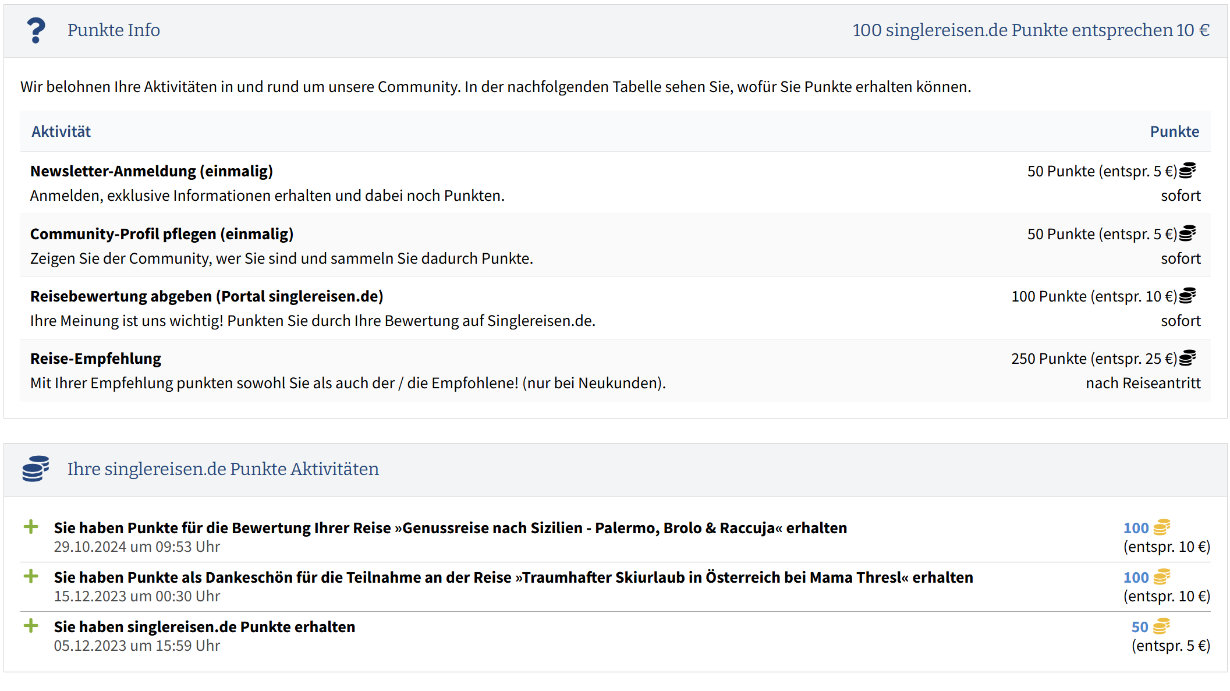Click gold coins icon of the Sizilien review entry

[1161, 528]
